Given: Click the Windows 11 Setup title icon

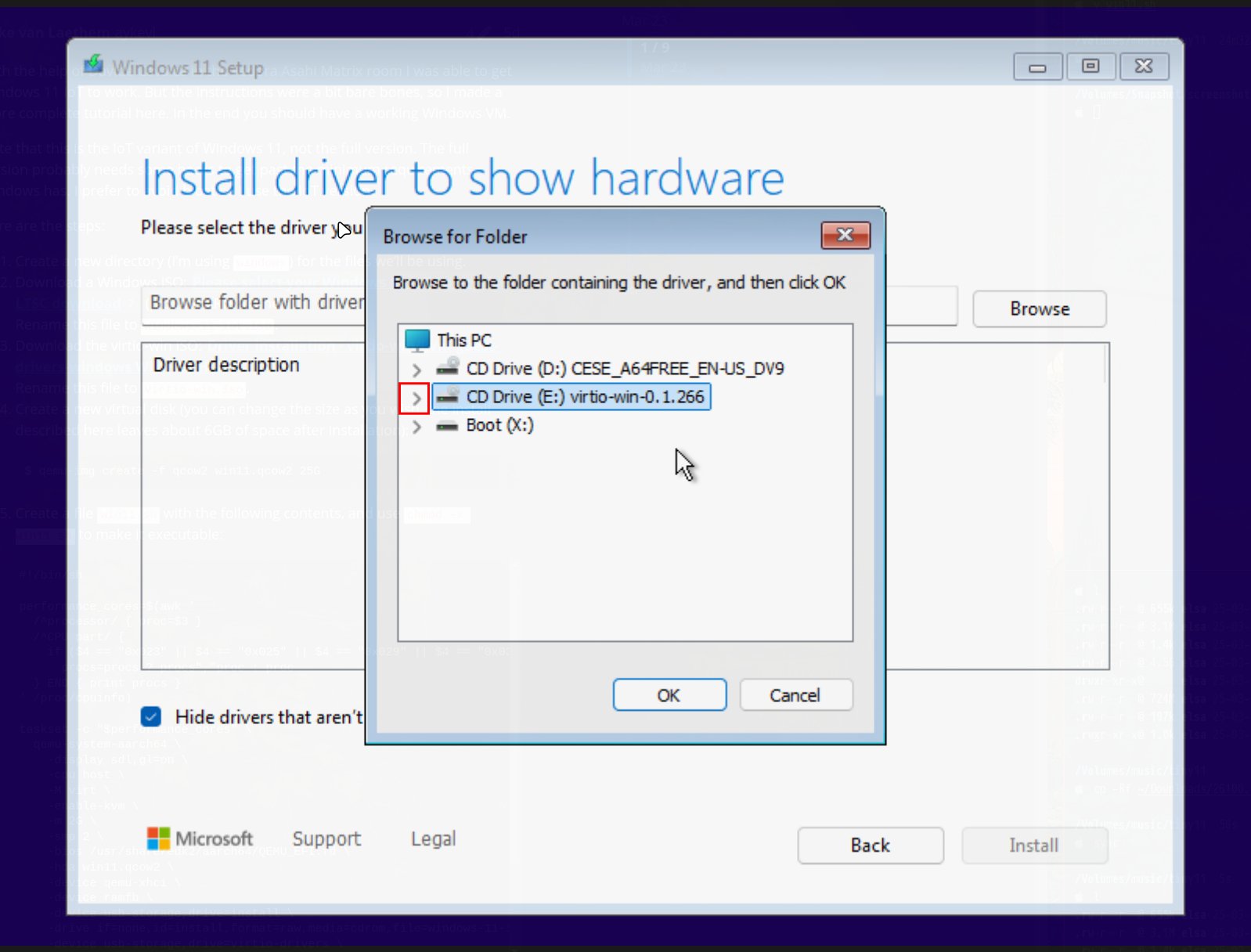Looking at the screenshot, I should click(x=94, y=64).
